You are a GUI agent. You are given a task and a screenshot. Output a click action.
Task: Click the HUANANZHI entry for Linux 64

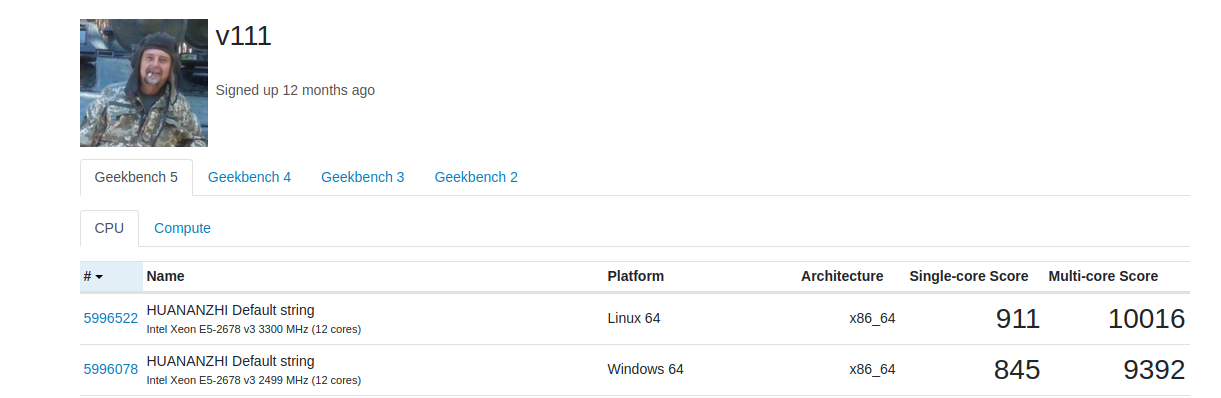coord(230,310)
